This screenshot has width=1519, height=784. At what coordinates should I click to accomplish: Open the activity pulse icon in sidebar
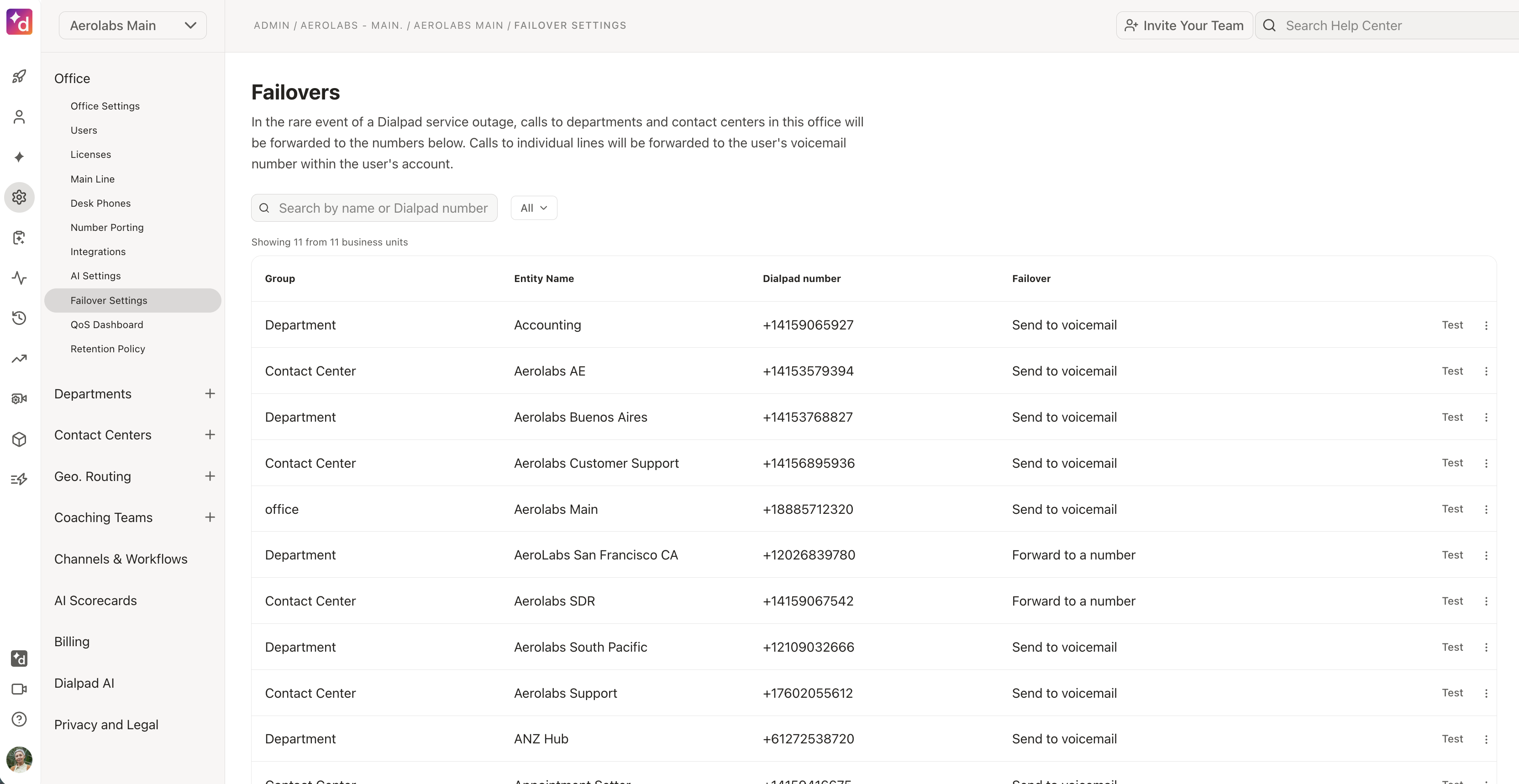(x=20, y=277)
